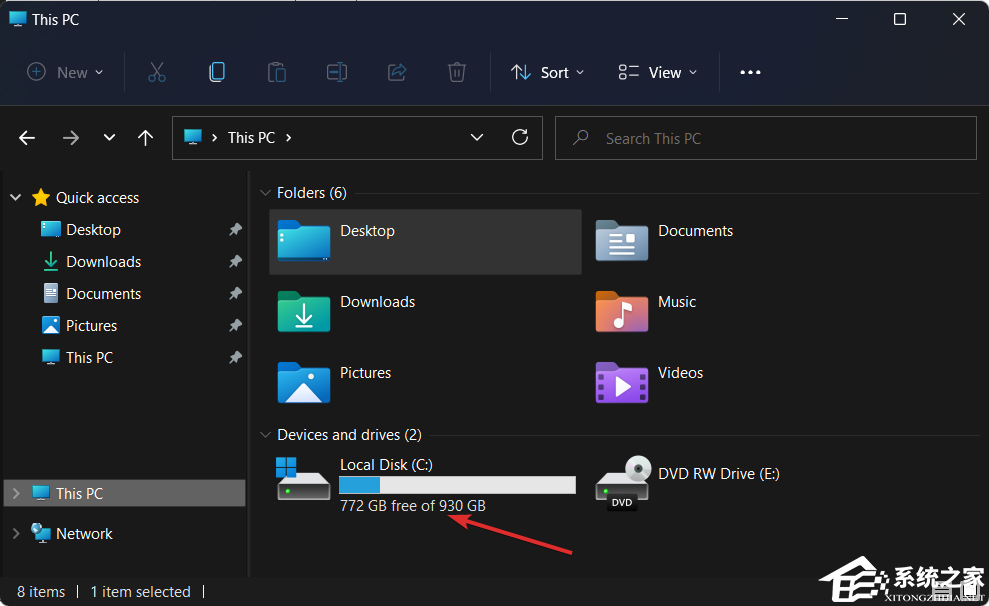Open the Sort options menu
Screen dimensions: 989x606
(x=547, y=72)
